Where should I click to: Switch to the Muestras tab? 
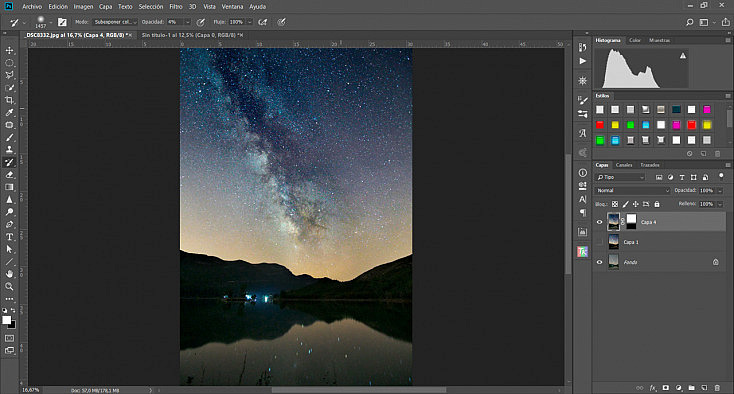tap(660, 40)
